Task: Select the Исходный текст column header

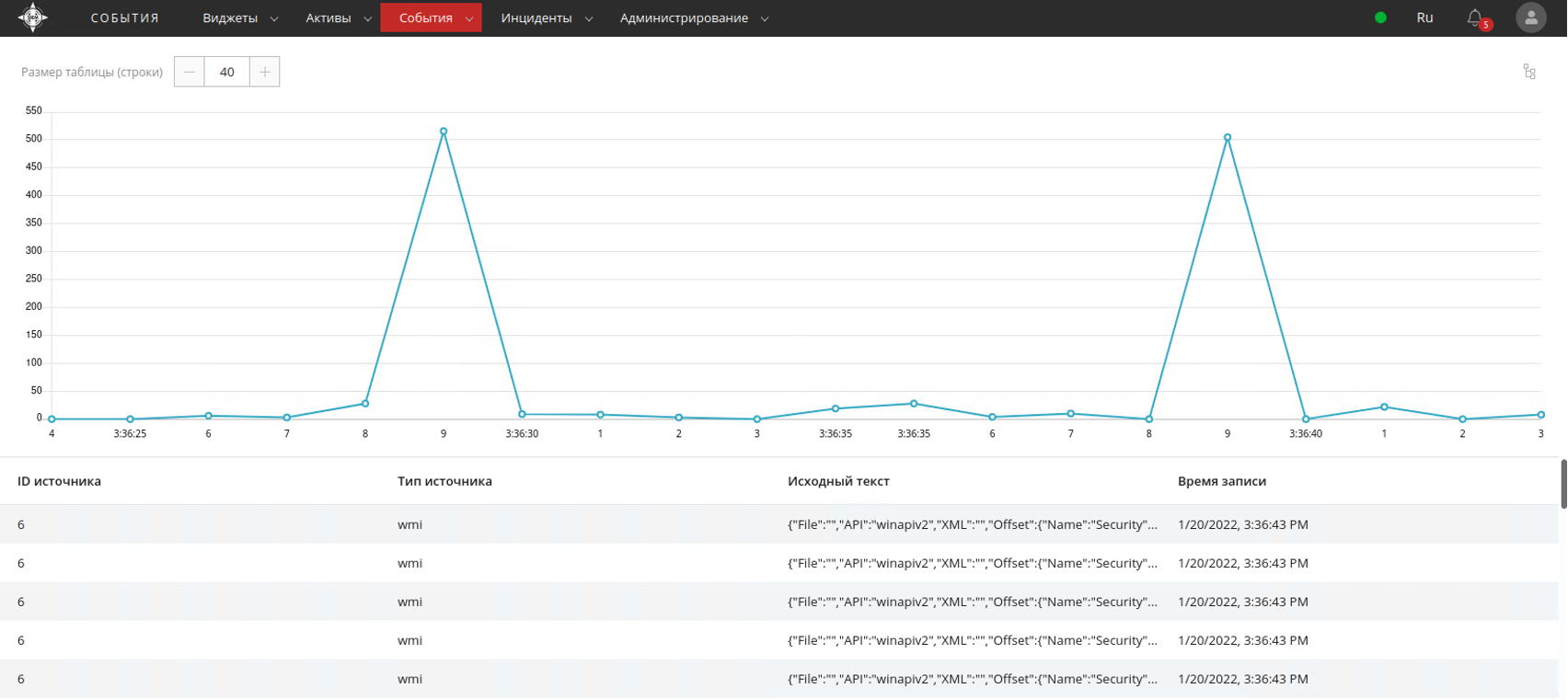Action: click(838, 481)
